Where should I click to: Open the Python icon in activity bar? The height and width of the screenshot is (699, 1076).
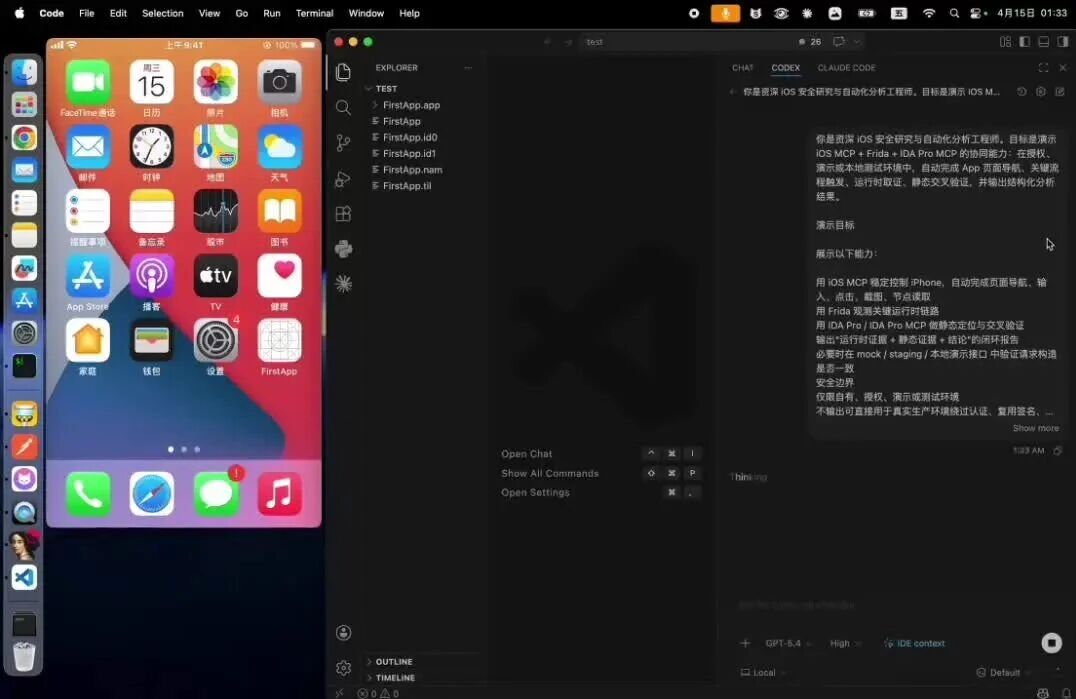(x=343, y=248)
